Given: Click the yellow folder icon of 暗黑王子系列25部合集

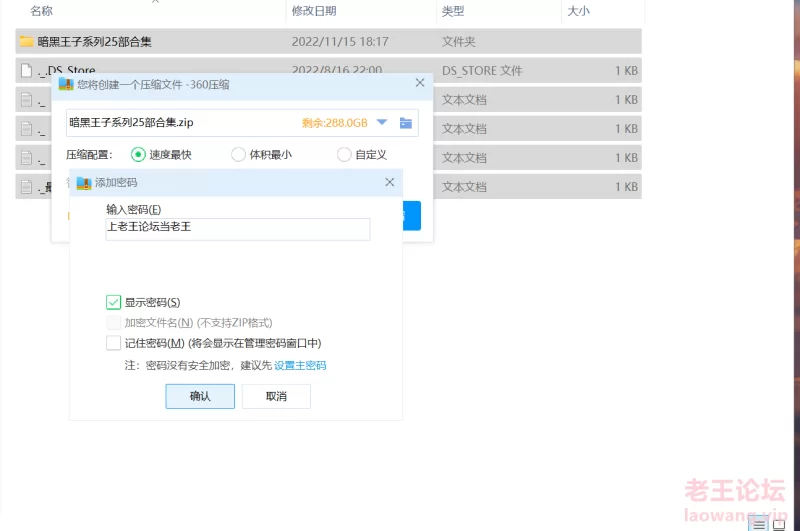Looking at the screenshot, I should [27, 41].
